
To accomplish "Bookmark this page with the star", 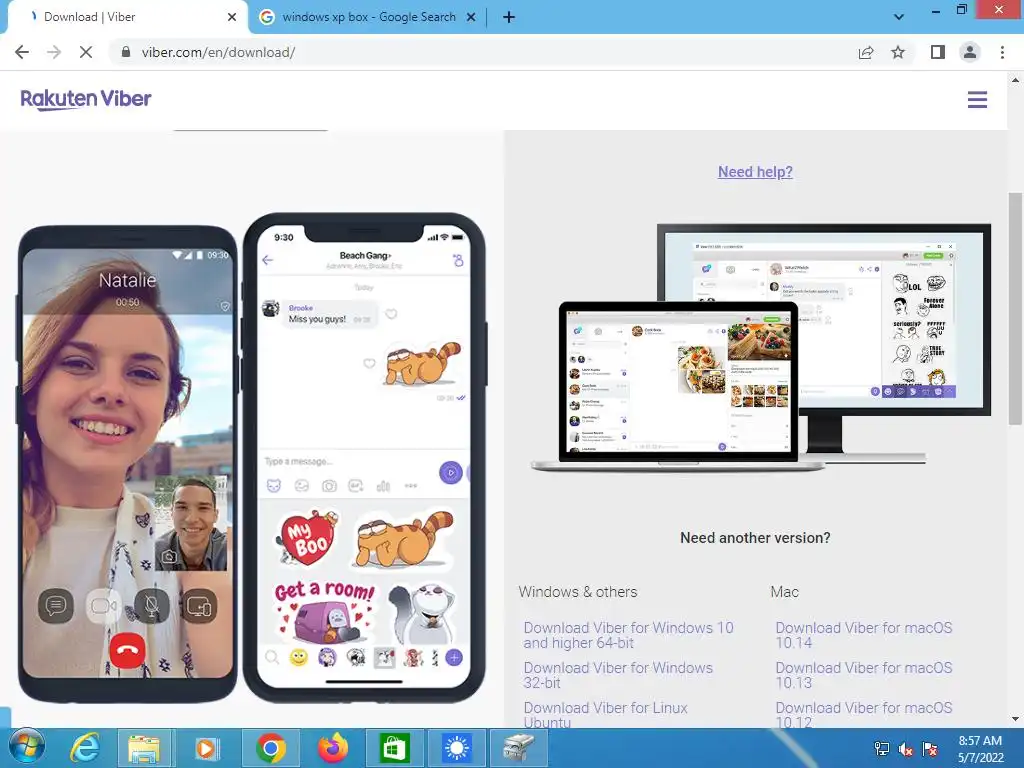I will (898, 52).
